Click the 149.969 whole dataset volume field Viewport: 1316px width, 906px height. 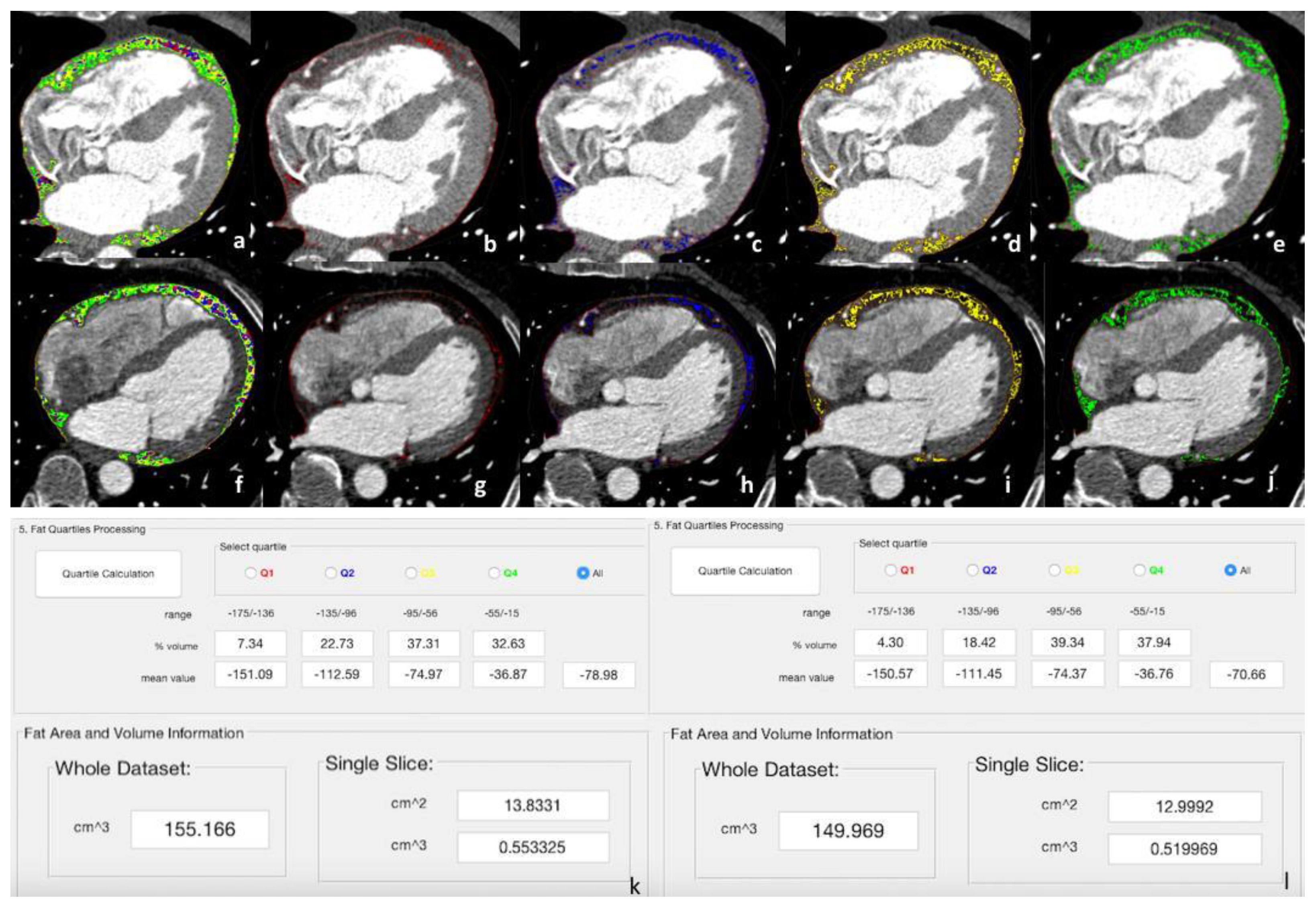coord(848,831)
